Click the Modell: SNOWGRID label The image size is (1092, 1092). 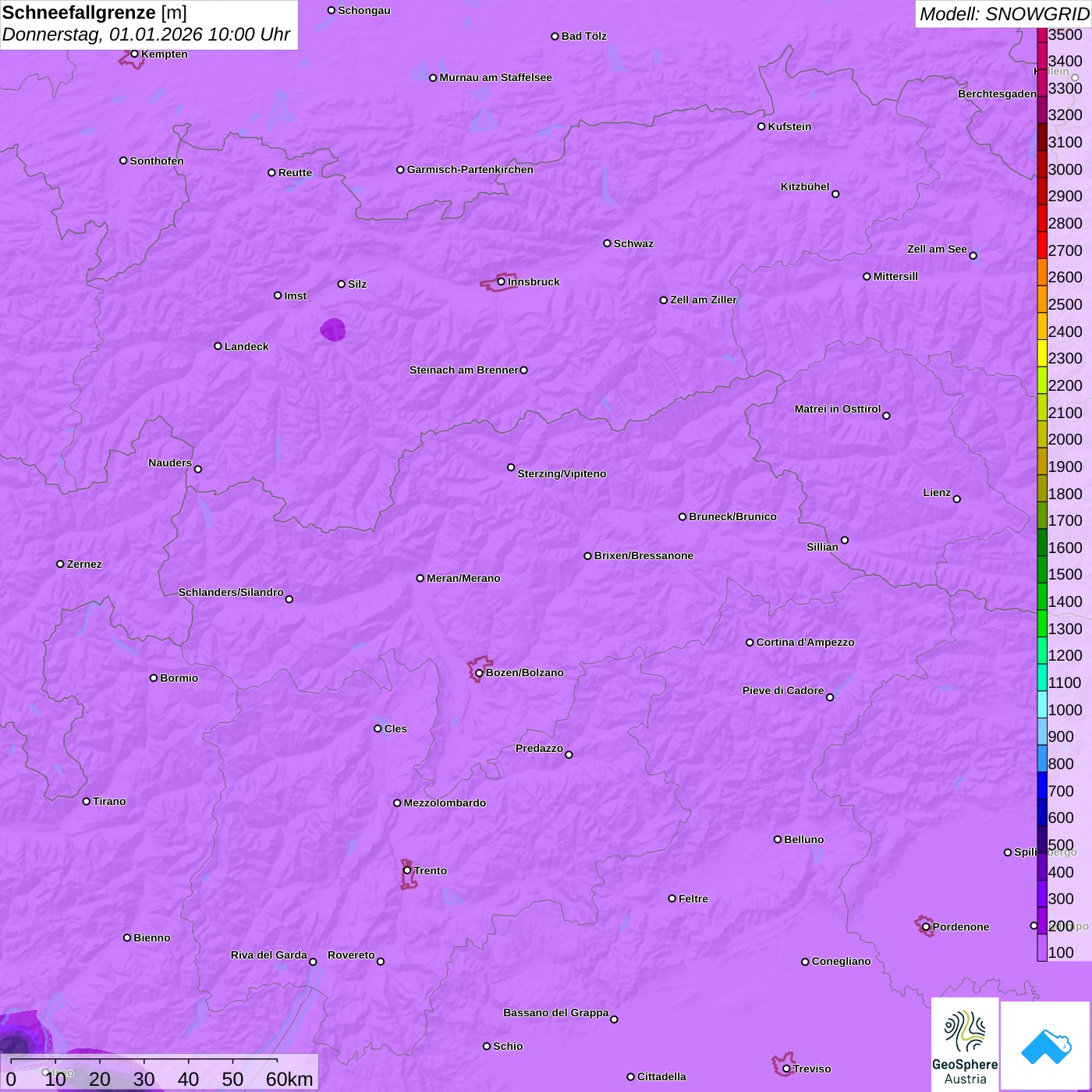(1004, 14)
